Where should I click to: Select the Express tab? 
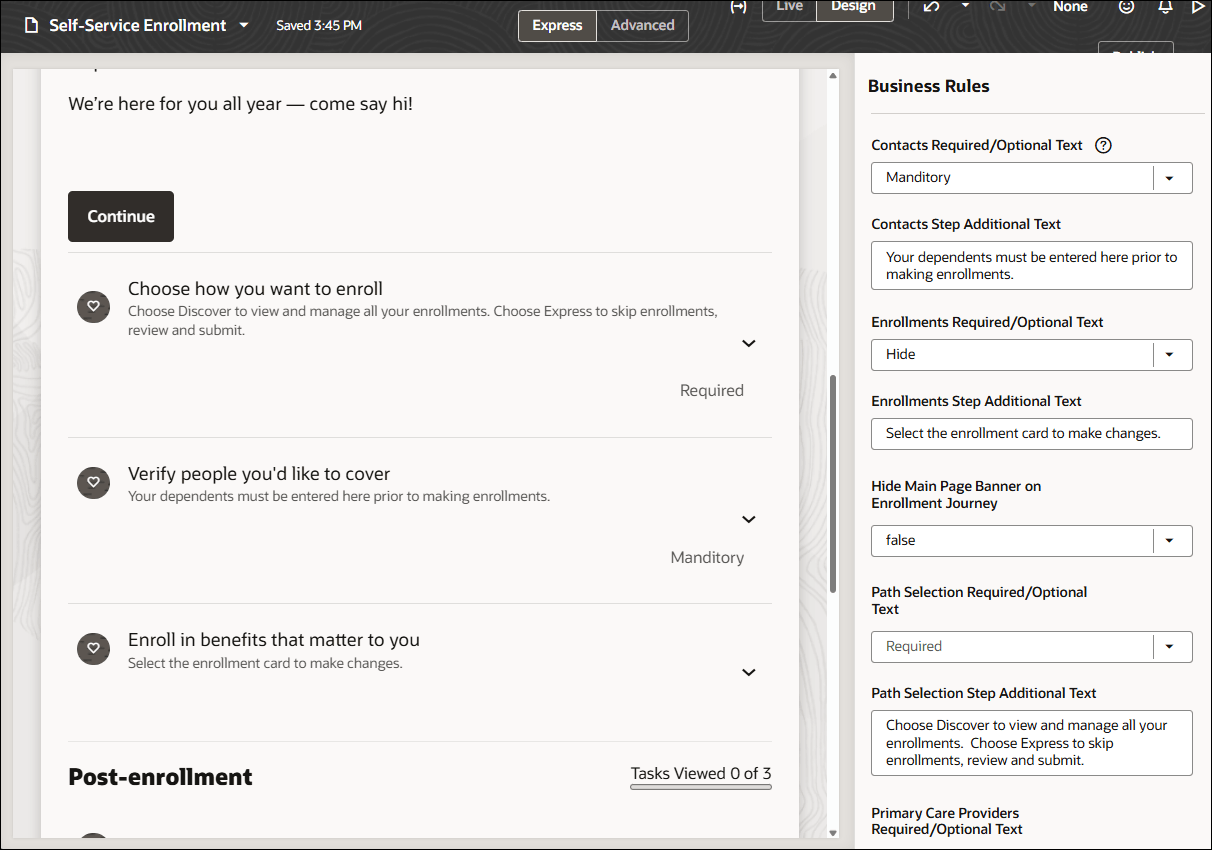tap(557, 26)
